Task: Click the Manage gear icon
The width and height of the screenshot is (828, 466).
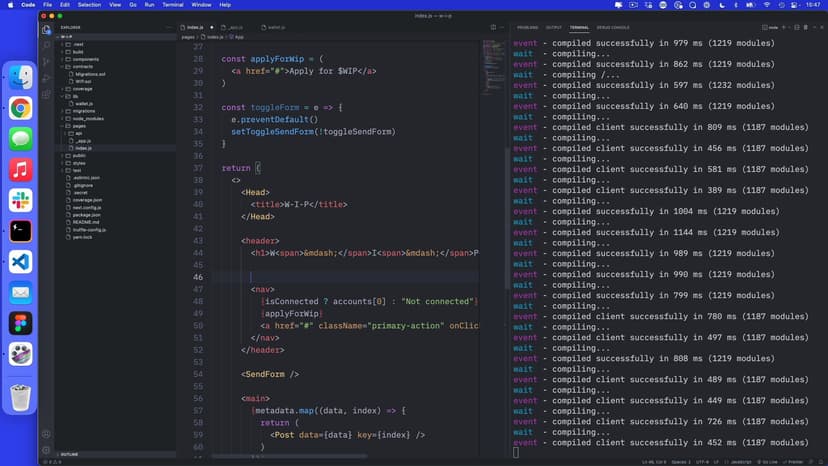Action: 46,451
